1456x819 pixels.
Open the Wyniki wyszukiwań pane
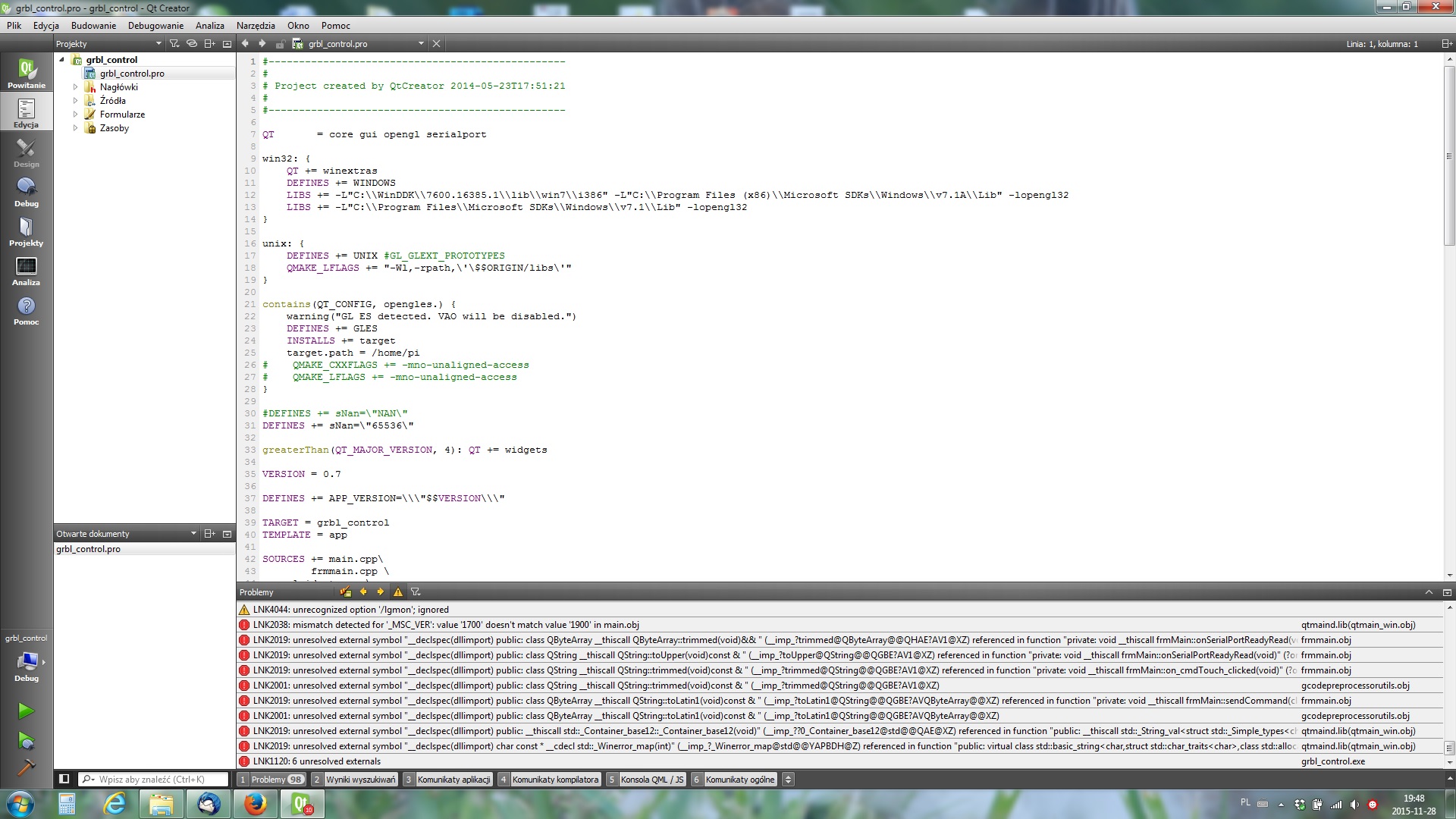[361, 779]
